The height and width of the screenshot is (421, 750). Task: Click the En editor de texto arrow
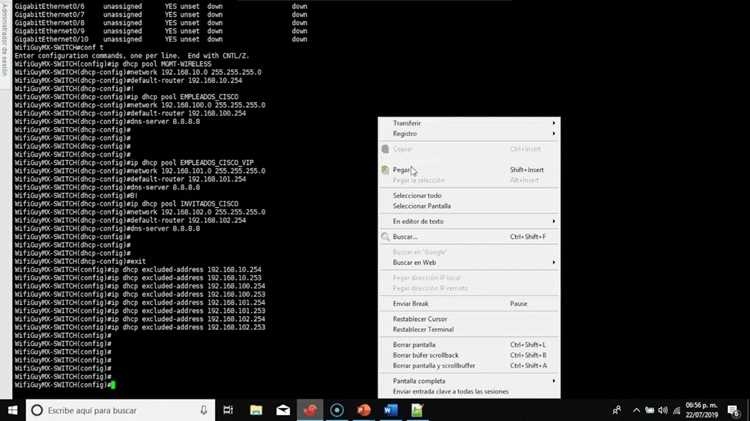pyautogui.click(x=554, y=222)
